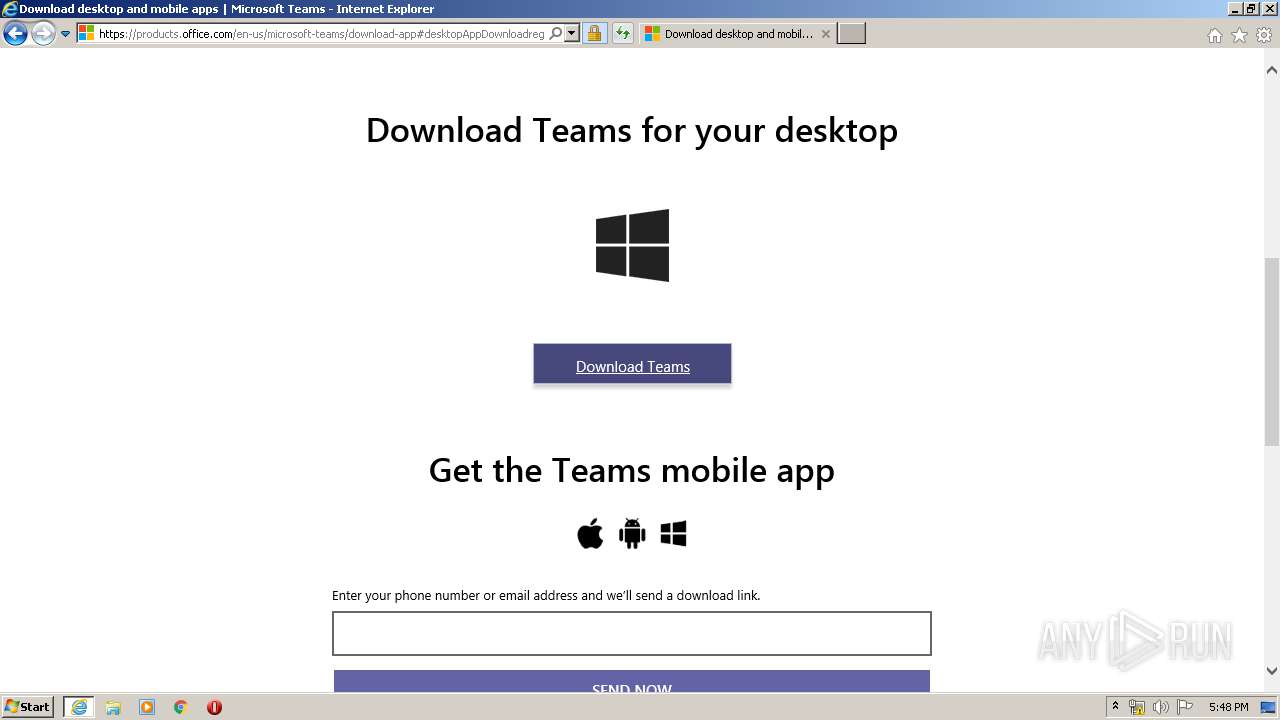This screenshot has width=1280, height=720.
Task: Choose the Android mobile icon
Action: tap(632, 534)
